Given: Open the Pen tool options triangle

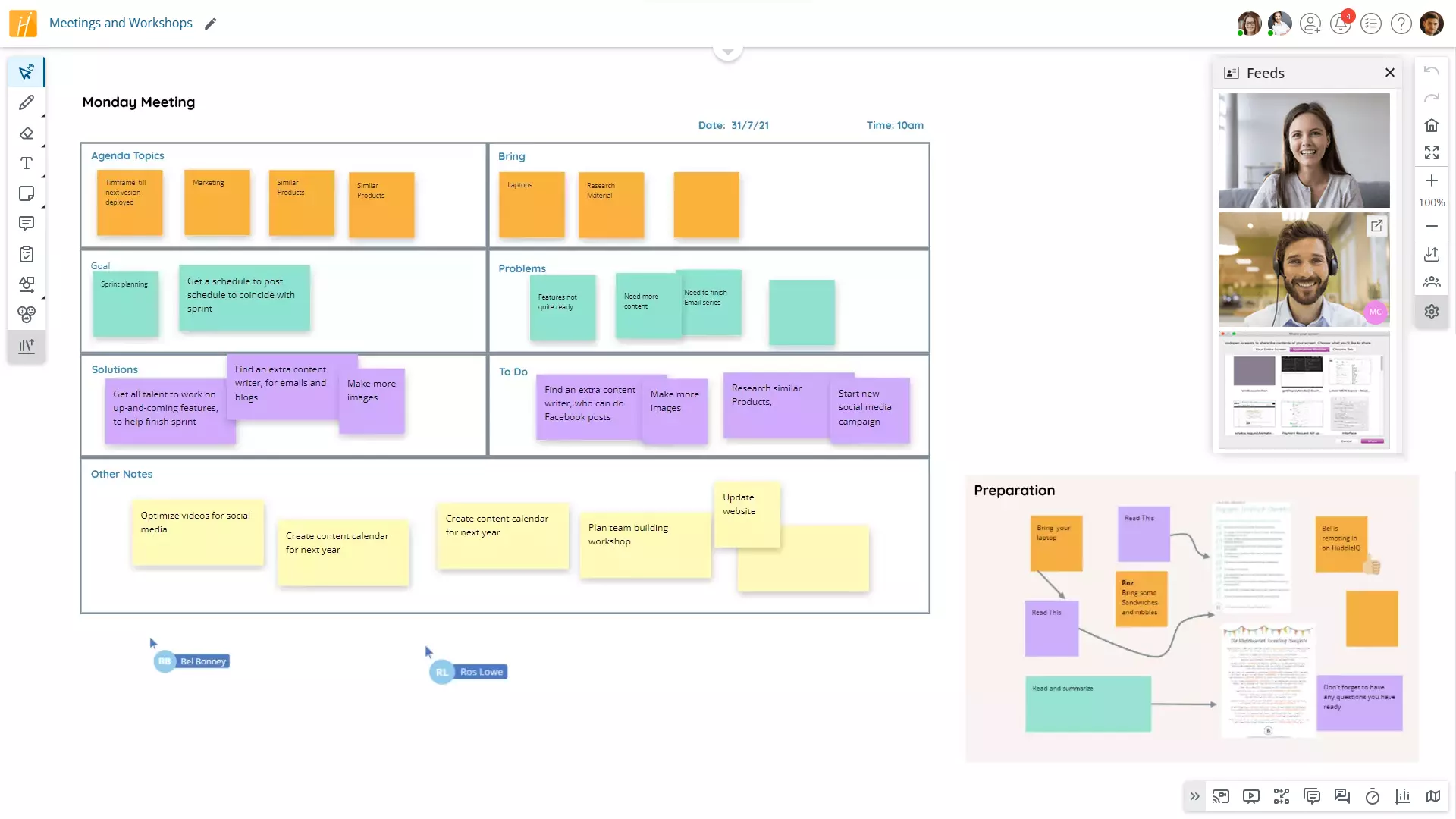Looking at the screenshot, I should pos(42,115).
